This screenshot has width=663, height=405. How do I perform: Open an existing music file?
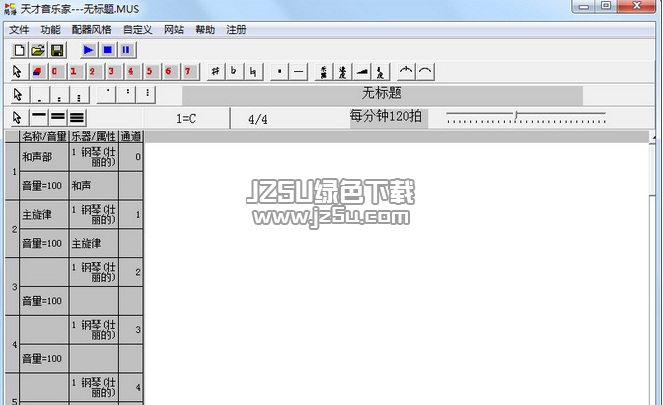tap(38, 50)
